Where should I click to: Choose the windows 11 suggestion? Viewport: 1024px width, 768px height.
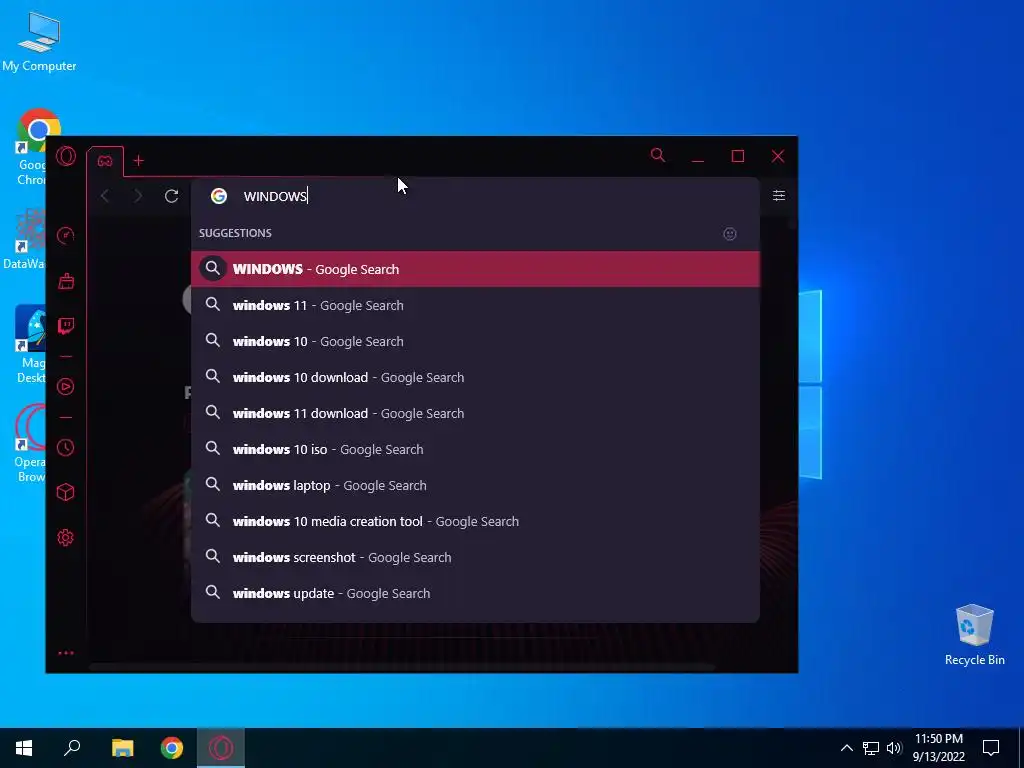475,305
